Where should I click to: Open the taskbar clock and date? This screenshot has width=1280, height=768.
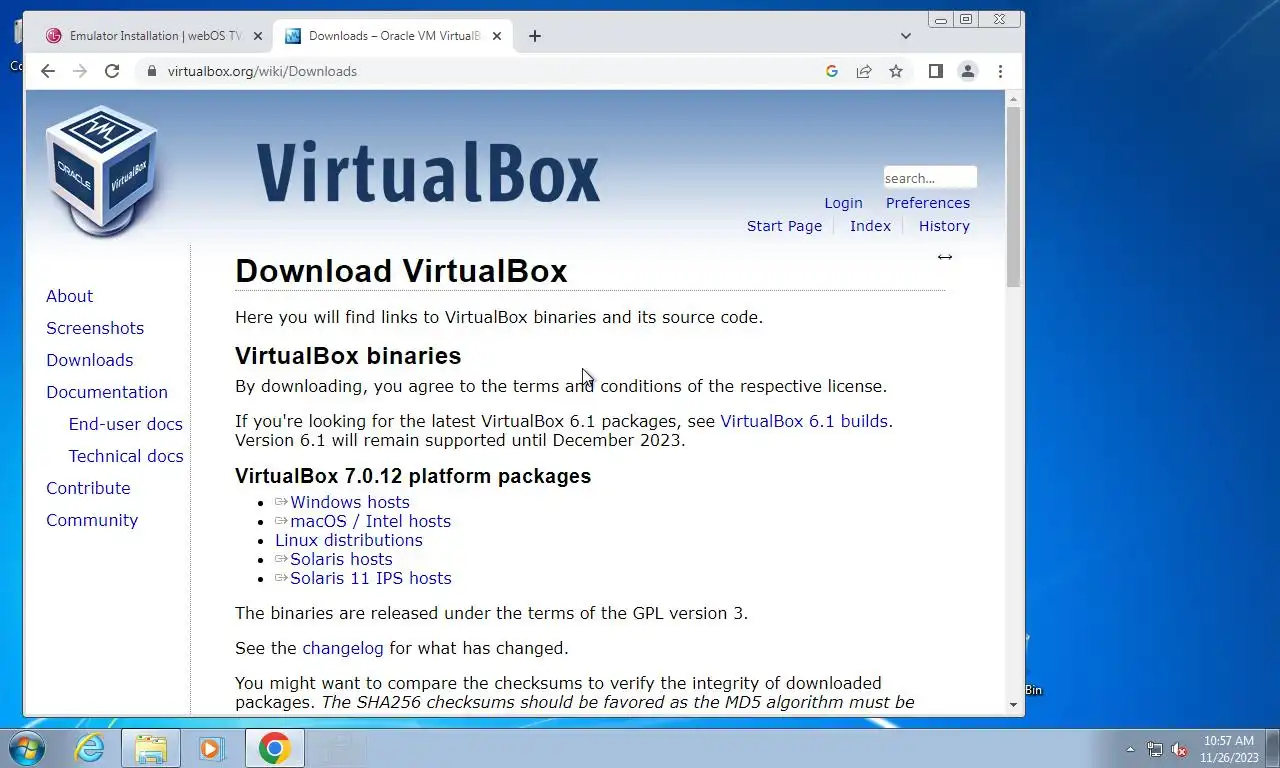click(1228, 749)
